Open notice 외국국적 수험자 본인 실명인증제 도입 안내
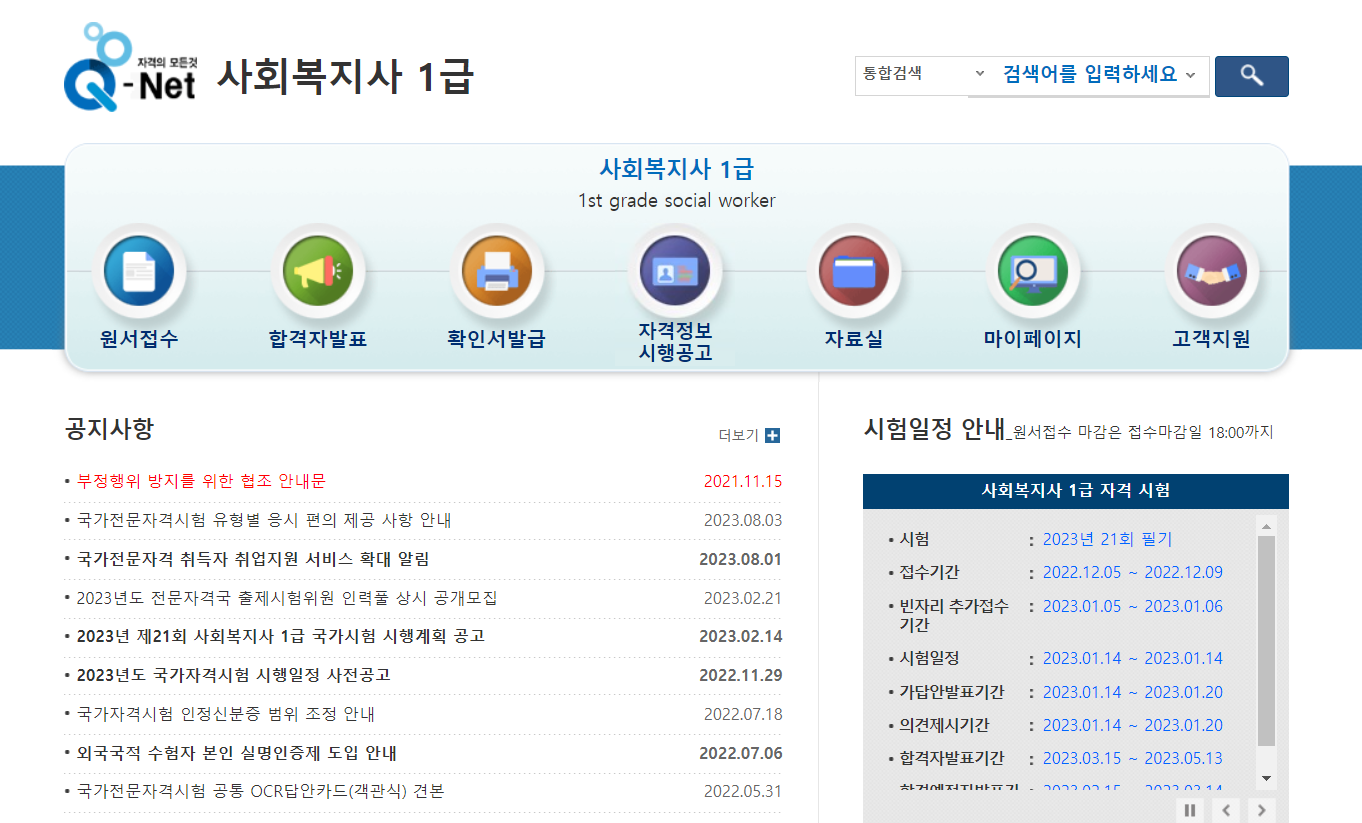Viewport: 1362px width, 823px height. point(237,753)
